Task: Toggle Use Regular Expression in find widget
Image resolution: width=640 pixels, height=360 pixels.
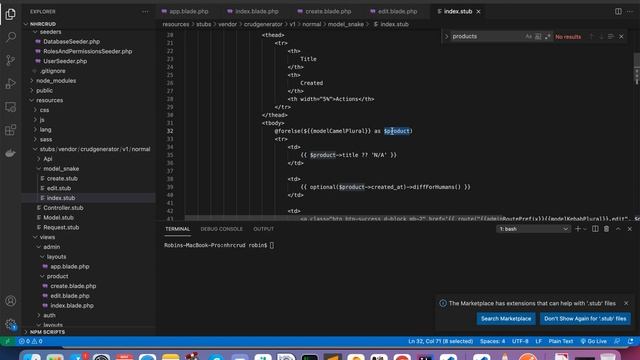Action: tap(547, 37)
